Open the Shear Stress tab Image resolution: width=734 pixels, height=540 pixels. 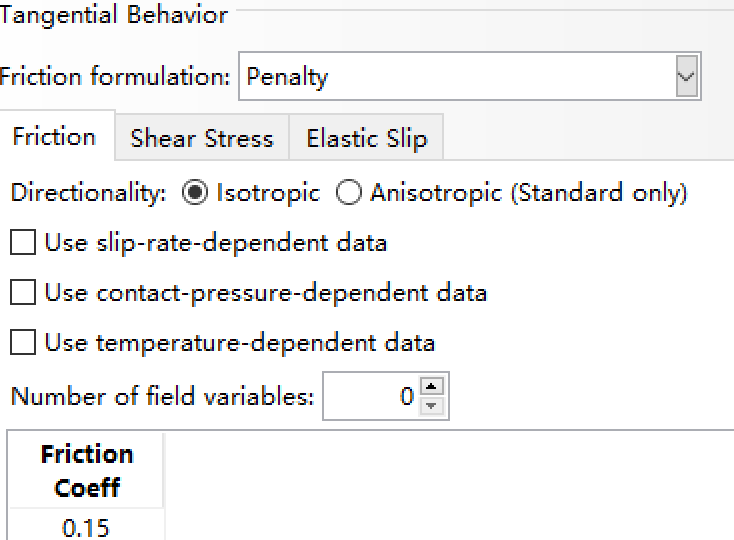point(202,139)
